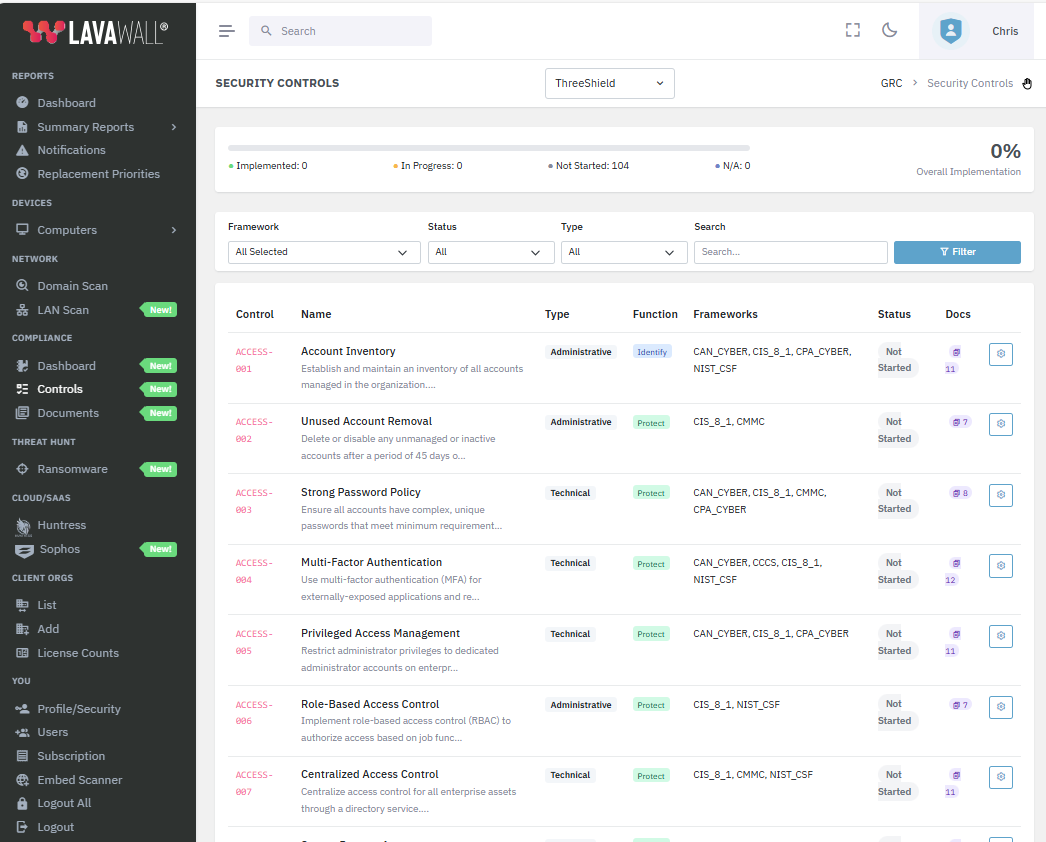This screenshot has height=842, width=1046.
Task: Open LAN Scan in sidebar
Action: 63,310
